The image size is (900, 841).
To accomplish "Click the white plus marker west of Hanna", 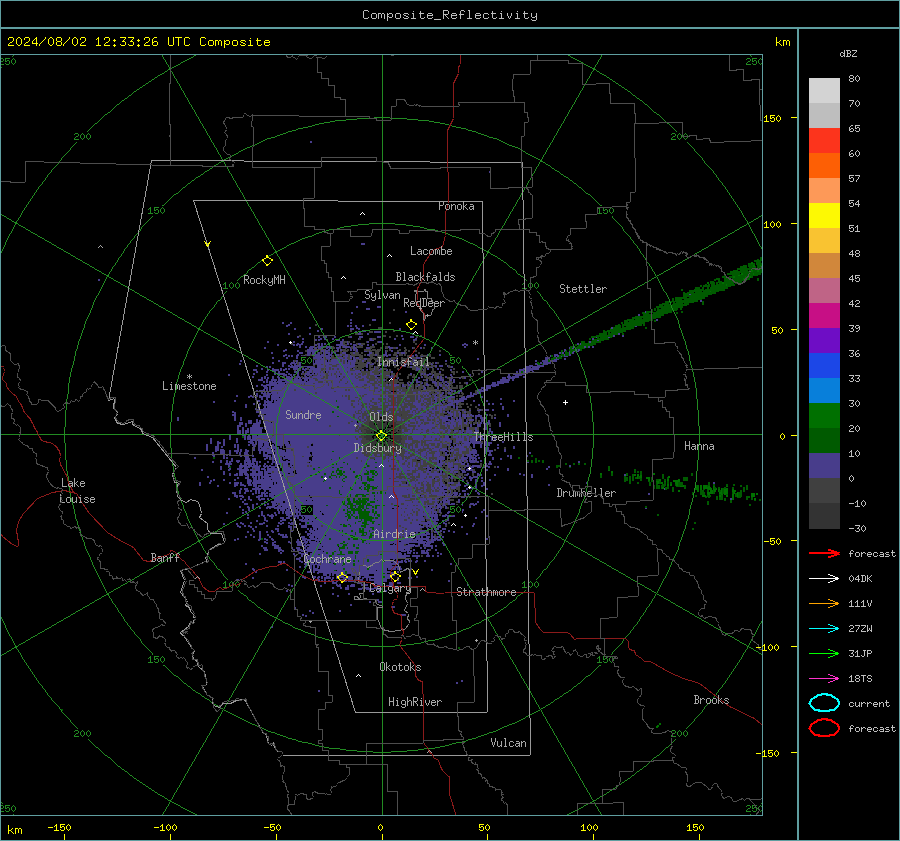I will tap(565, 402).
